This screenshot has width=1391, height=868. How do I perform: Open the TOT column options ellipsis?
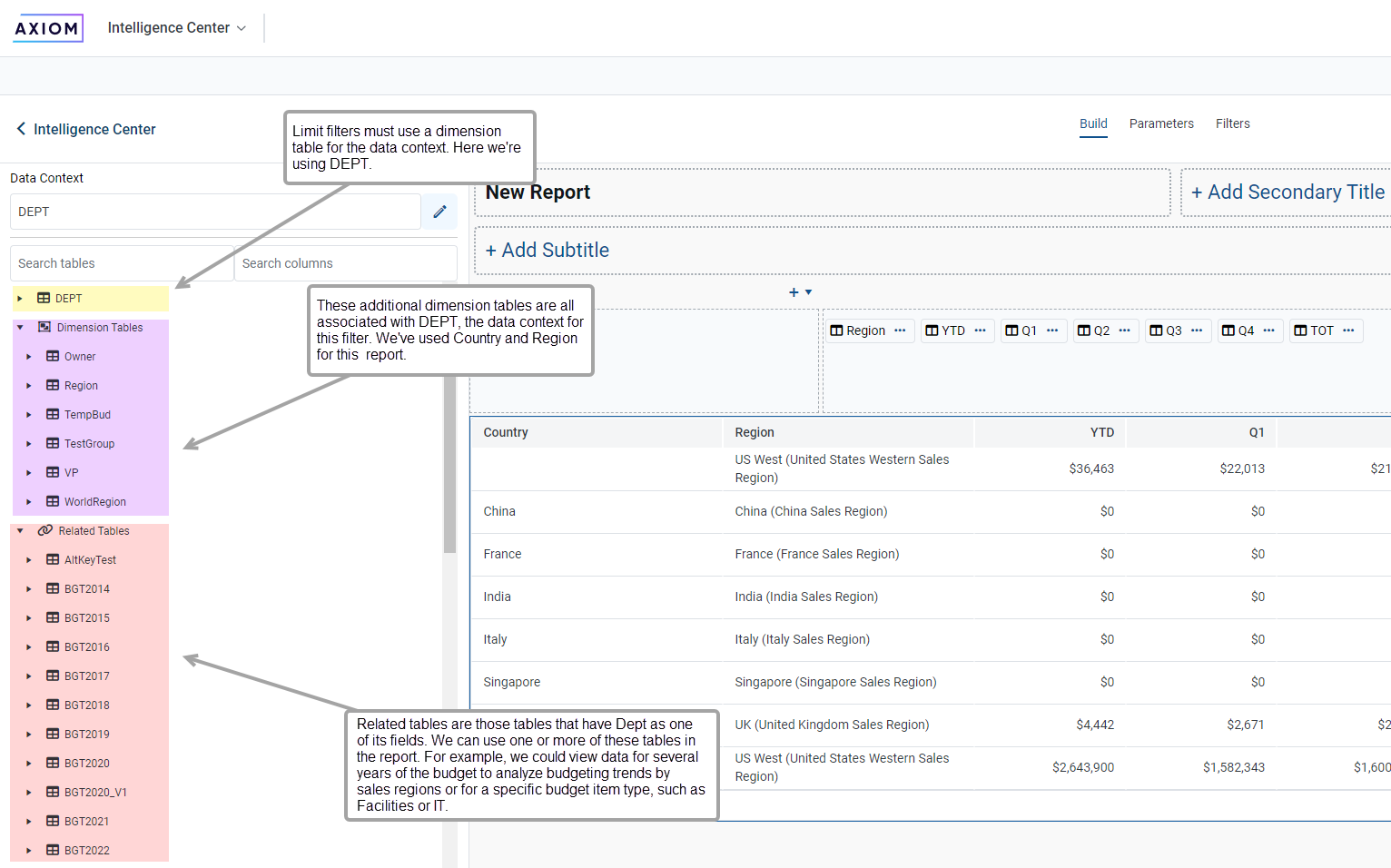point(1348,330)
